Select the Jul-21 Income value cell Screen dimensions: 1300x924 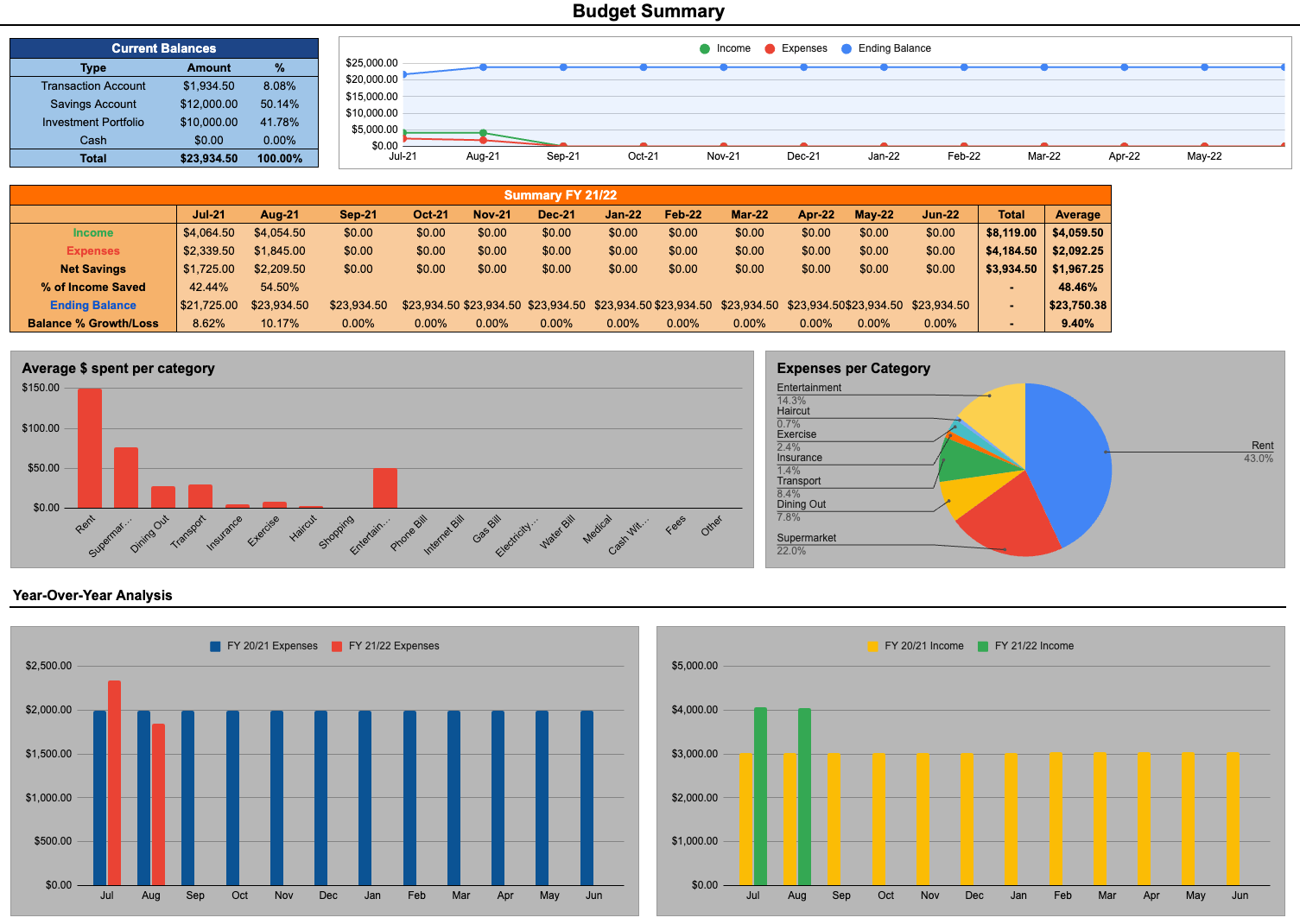[x=209, y=232]
